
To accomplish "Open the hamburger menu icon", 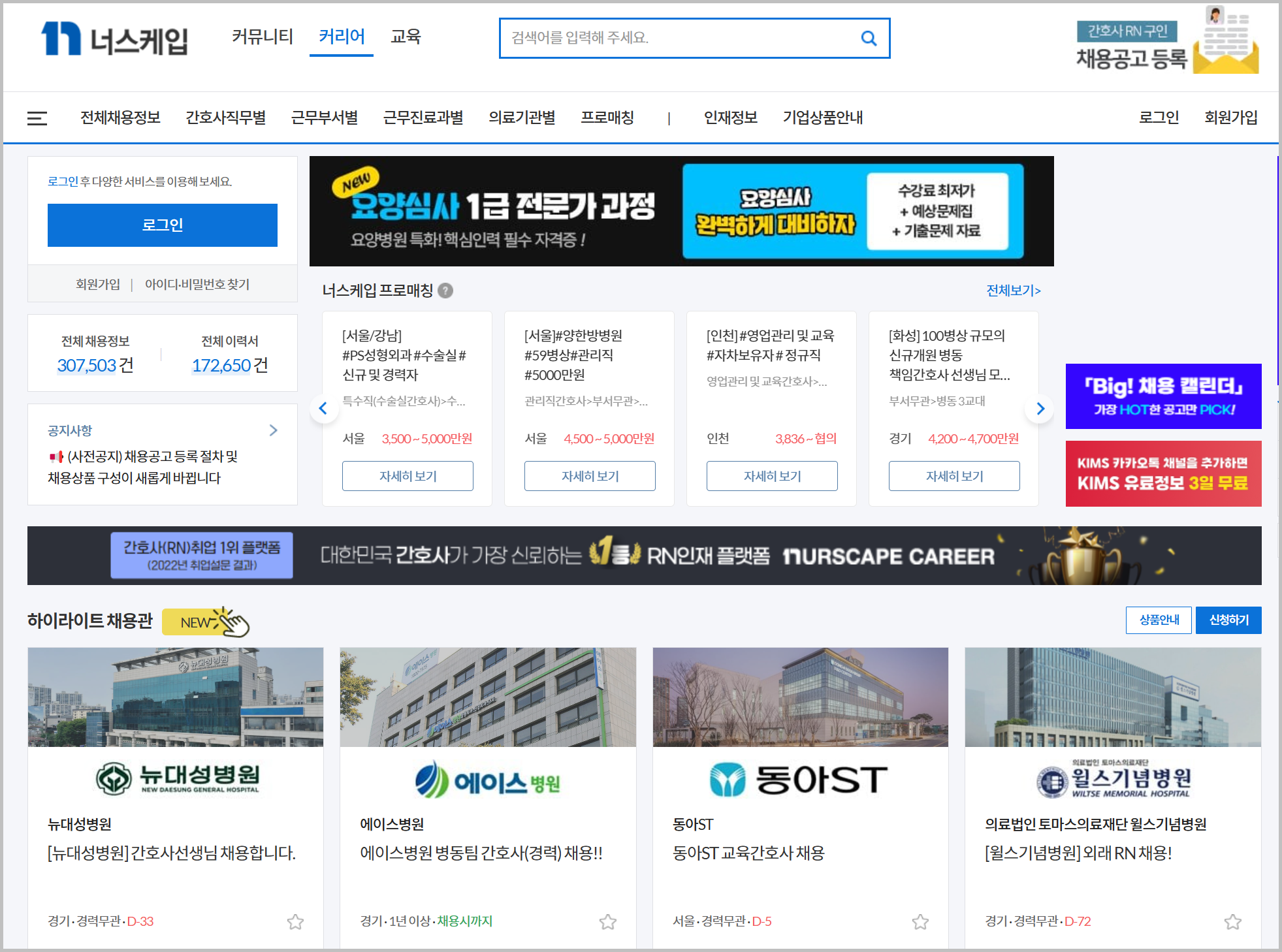I will point(37,118).
